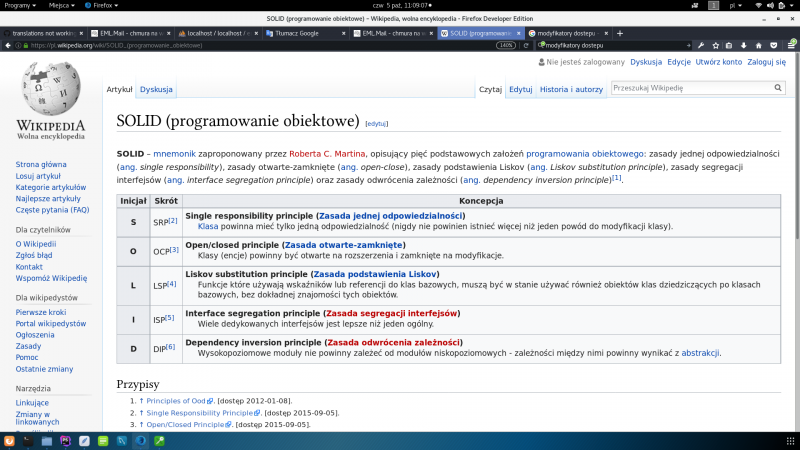Open the terminal from the bottom dock
The image size is (800, 450).
pos(28,441)
